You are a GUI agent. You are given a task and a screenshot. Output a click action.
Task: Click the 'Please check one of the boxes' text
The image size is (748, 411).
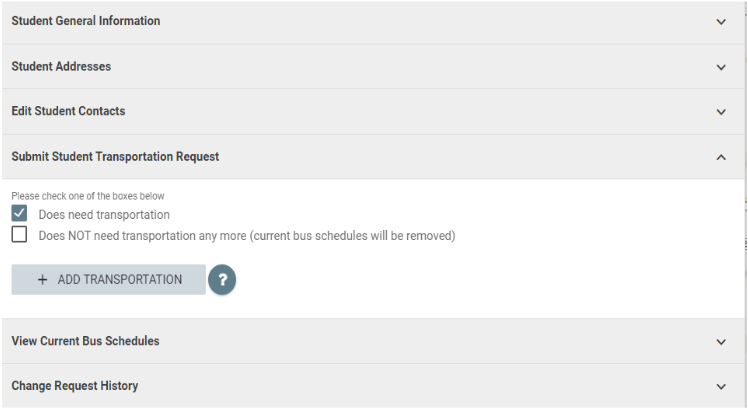(88, 196)
